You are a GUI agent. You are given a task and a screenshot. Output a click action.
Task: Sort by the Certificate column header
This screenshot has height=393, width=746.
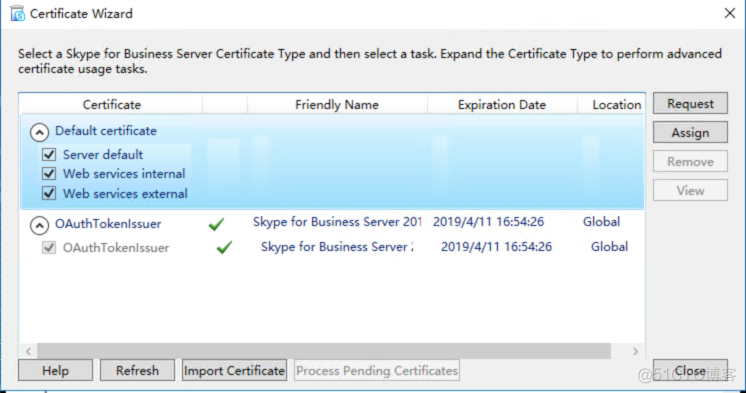(x=111, y=104)
